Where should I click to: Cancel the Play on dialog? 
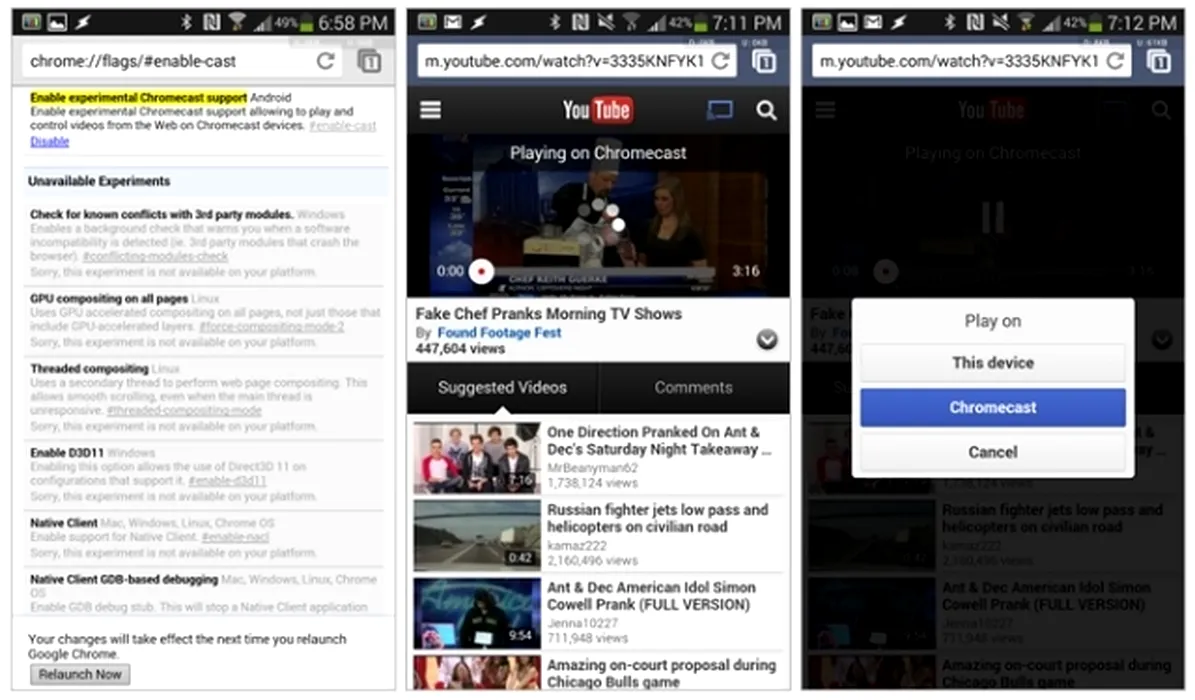tap(993, 452)
